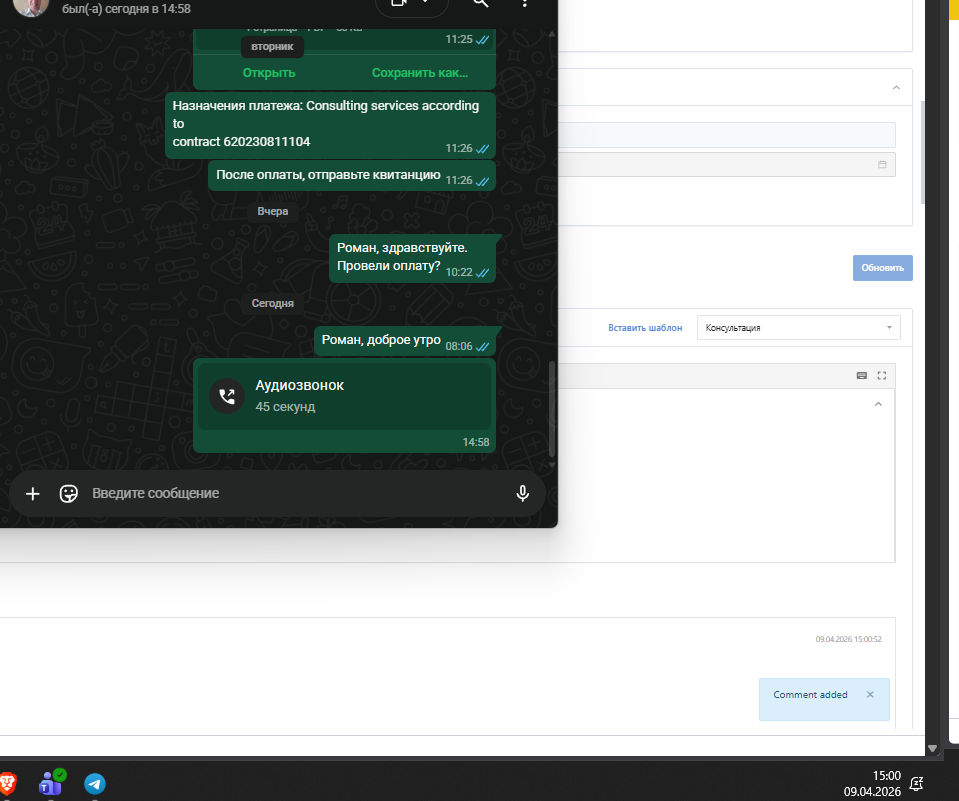Open the 'Консультация' template dropdown
This screenshot has width=959, height=801.
(798, 328)
